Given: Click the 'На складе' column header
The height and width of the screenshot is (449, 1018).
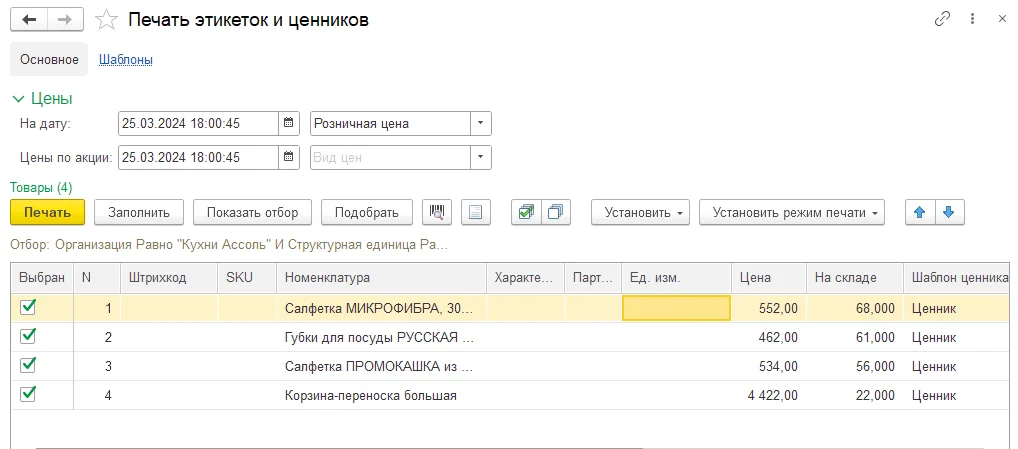Looking at the screenshot, I should [855, 278].
